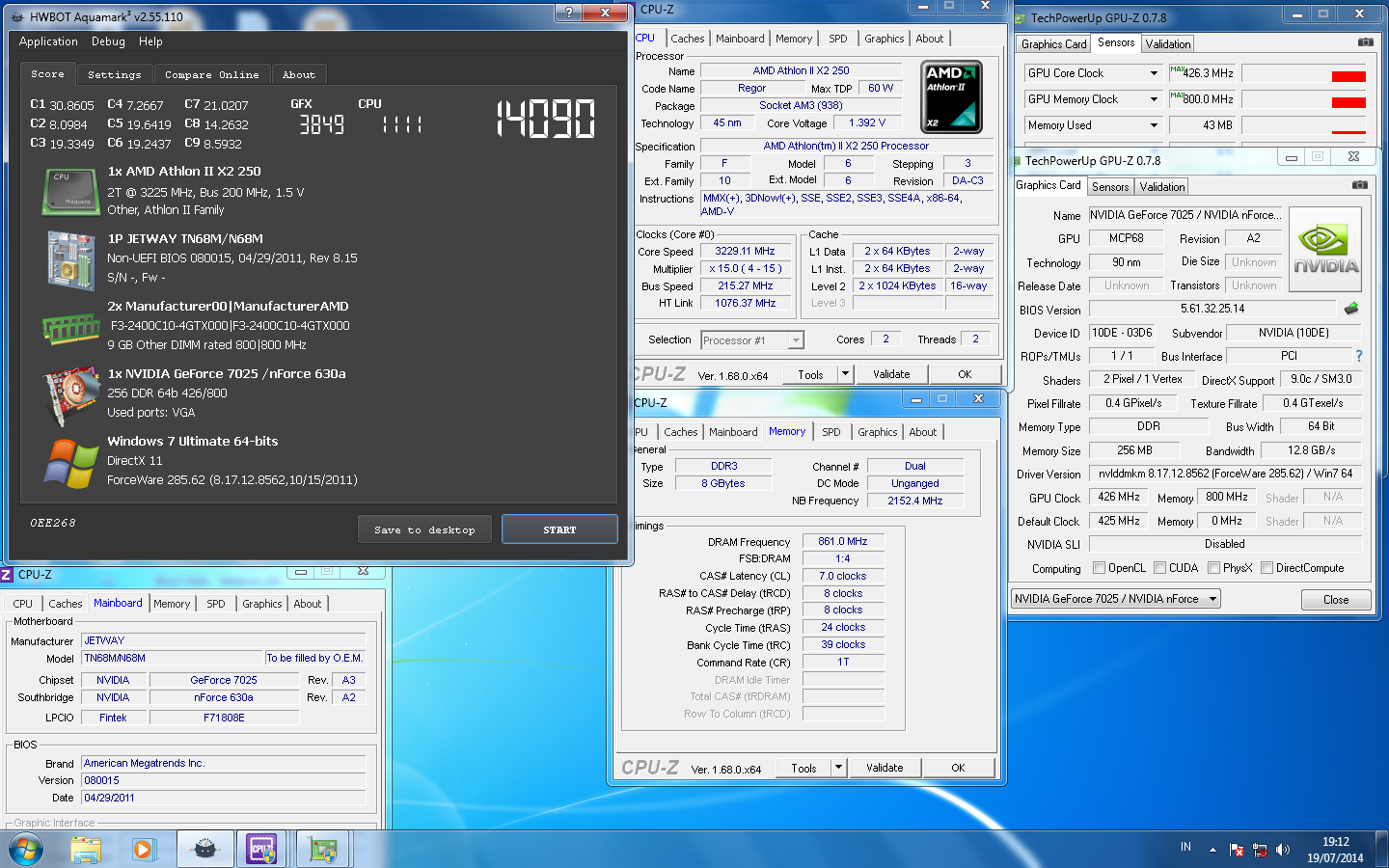Click the Action Center flag tray icon

(1237, 850)
